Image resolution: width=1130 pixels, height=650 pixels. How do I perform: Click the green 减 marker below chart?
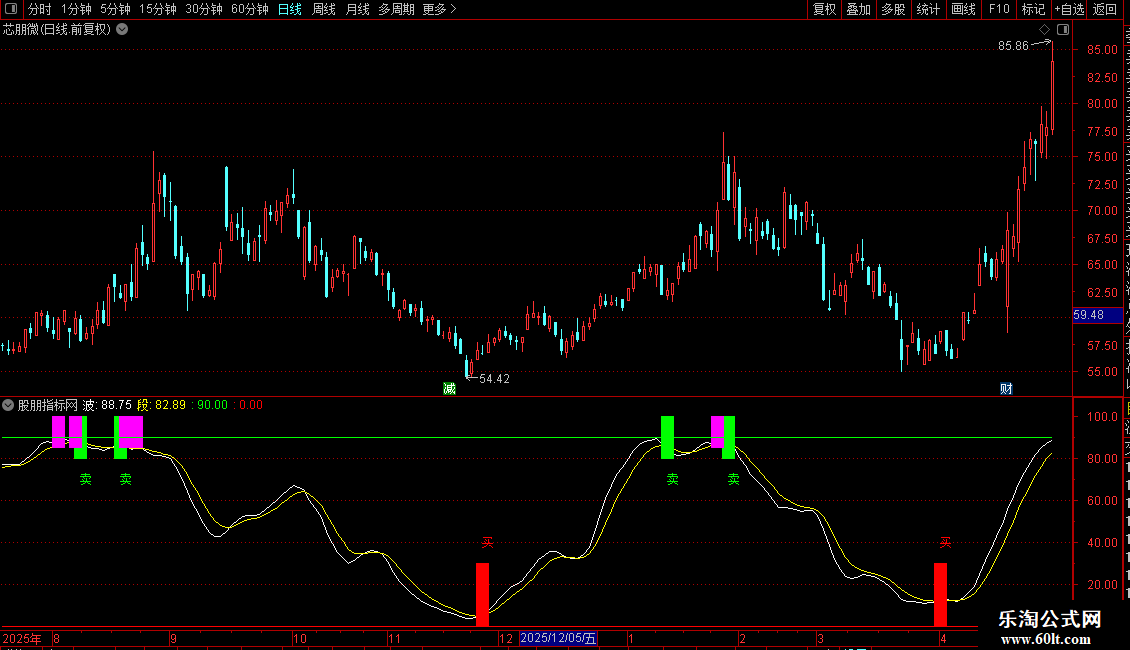pyautogui.click(x=450, y=389)
